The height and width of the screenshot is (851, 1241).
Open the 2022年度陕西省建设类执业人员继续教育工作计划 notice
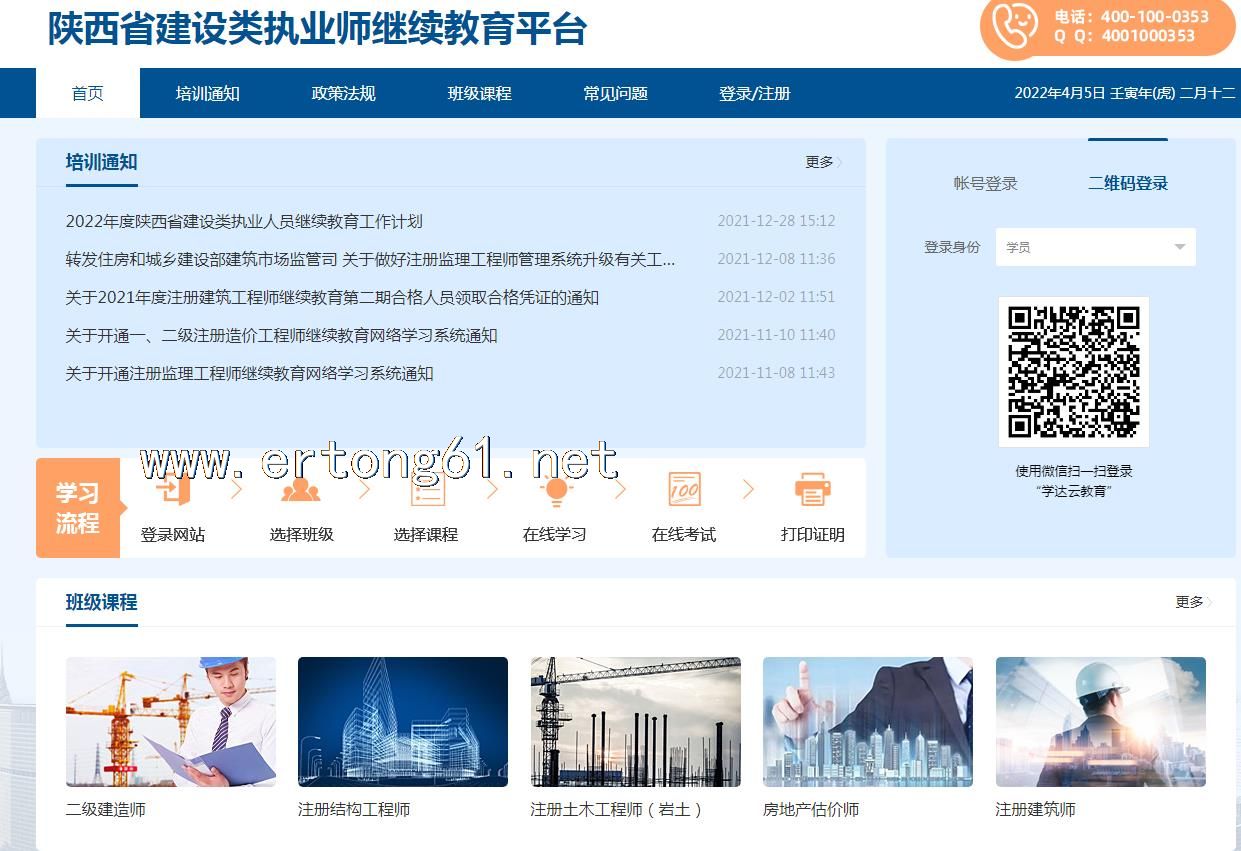(x=244, y=221)
